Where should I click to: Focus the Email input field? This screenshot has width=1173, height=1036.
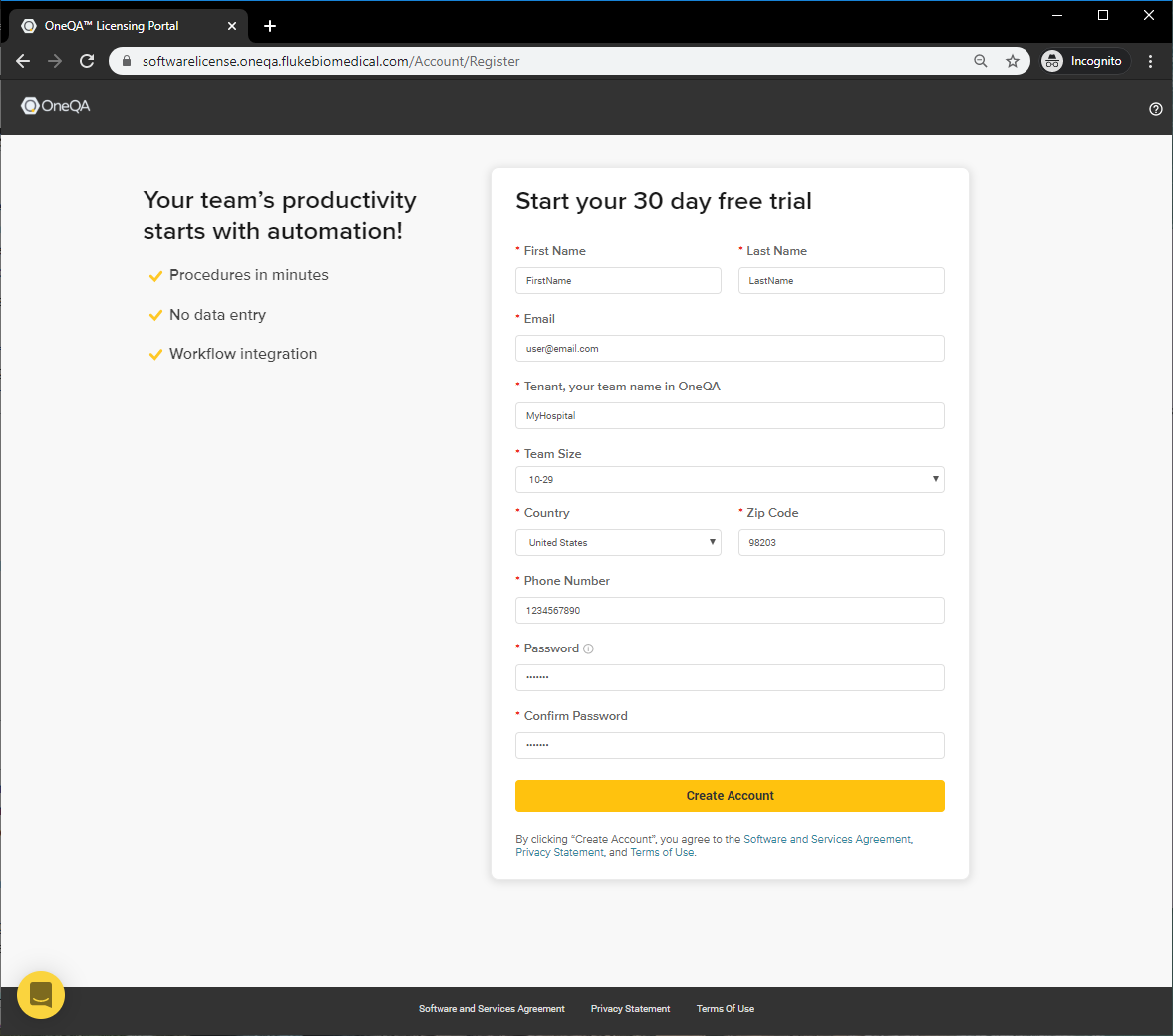(730, 349)
